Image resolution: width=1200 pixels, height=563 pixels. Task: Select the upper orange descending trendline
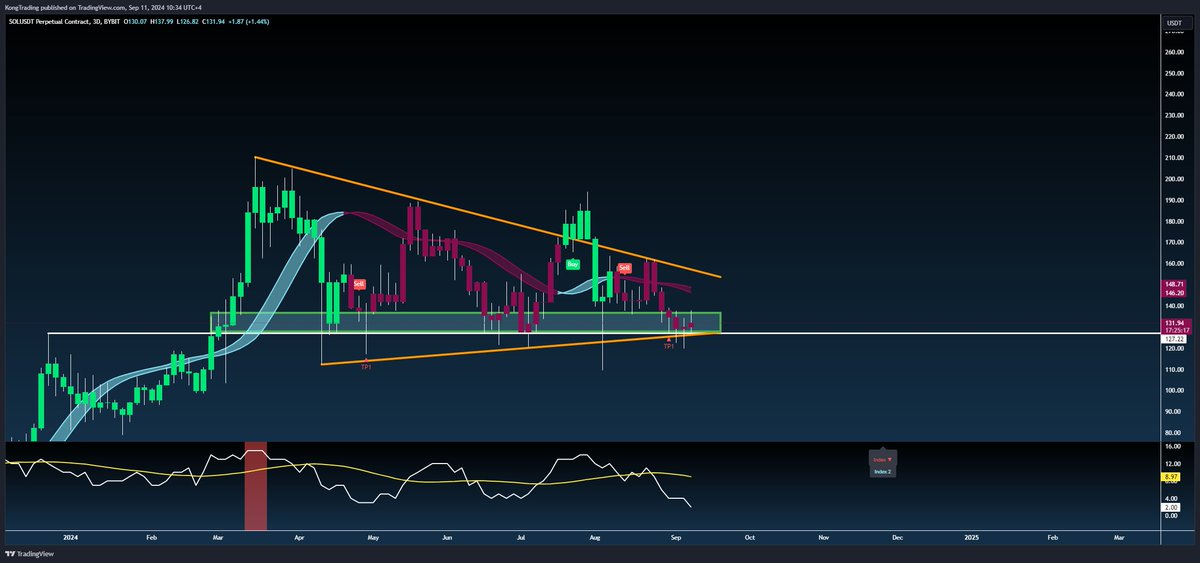[487, 217]
